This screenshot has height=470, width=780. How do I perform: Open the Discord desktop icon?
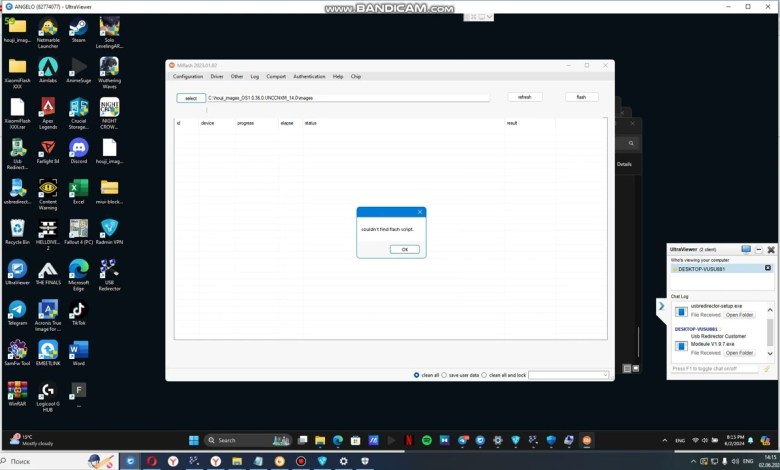click(79, 151)
